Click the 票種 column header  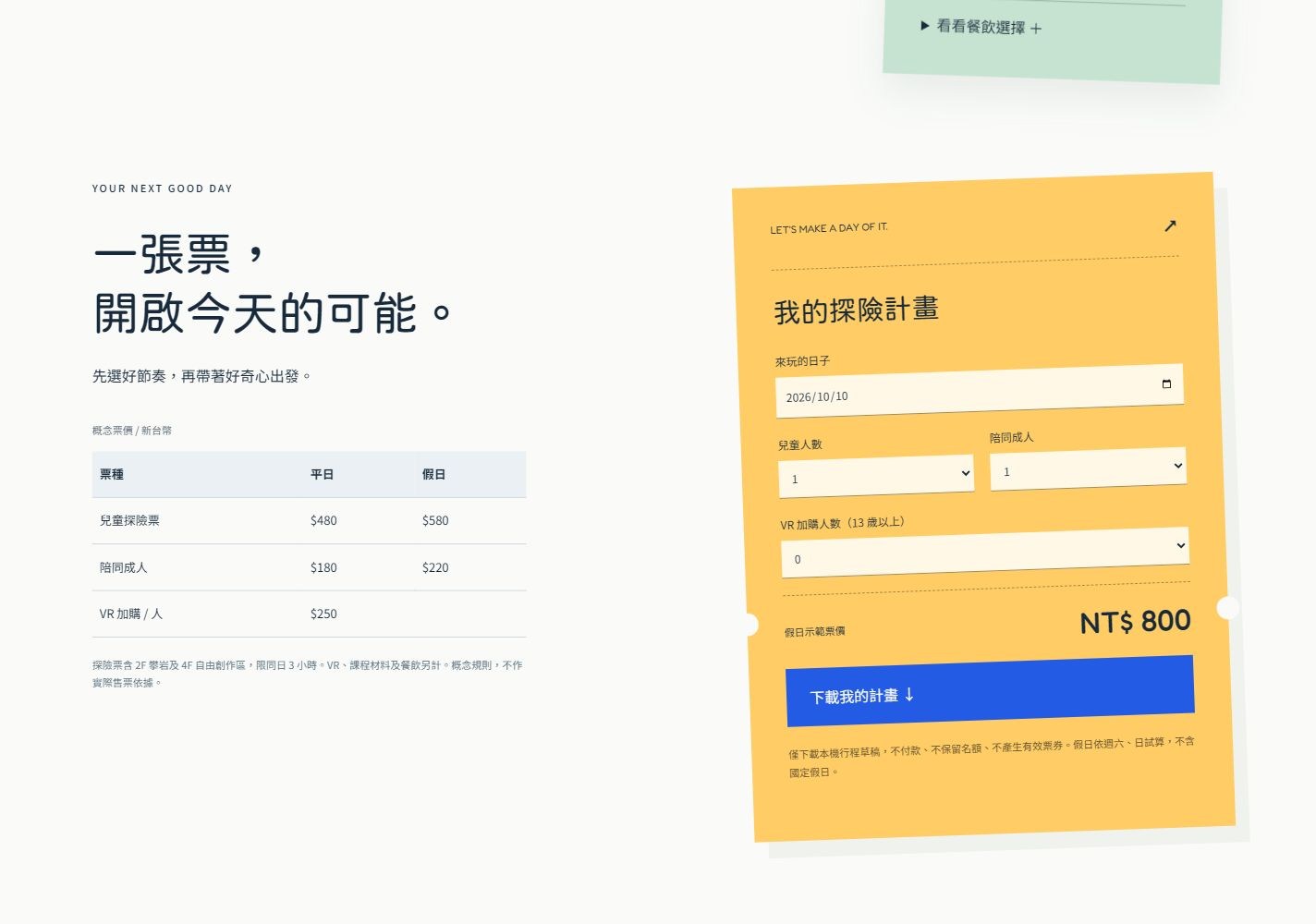112,475
